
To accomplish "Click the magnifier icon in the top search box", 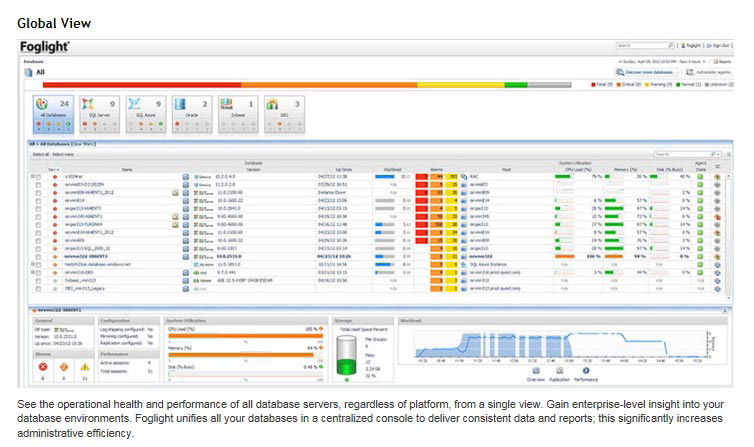I will click(x=670, y=45).
